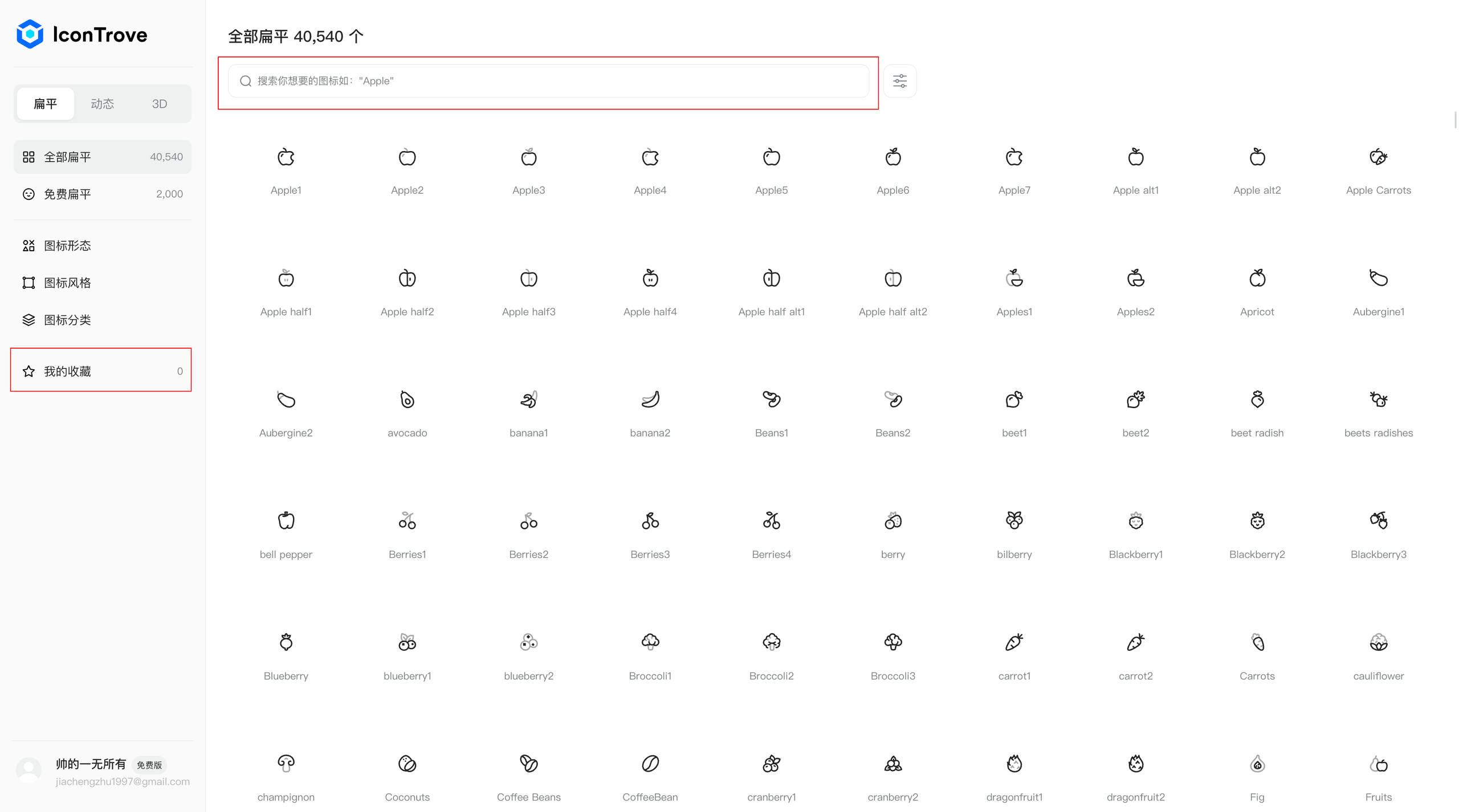This screenshot has width=1459, height=812.
Task: Choose the Fig icon
Action: [1257, 764]
